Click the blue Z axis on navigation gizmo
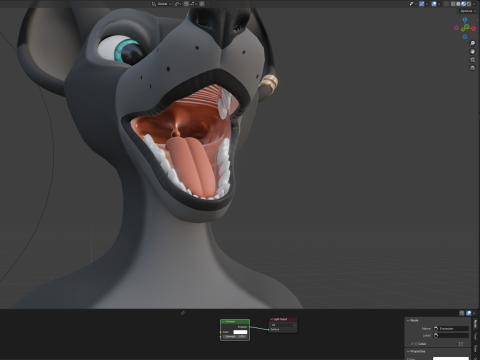Screen dimensions: 480x360 tap(465, 19)
